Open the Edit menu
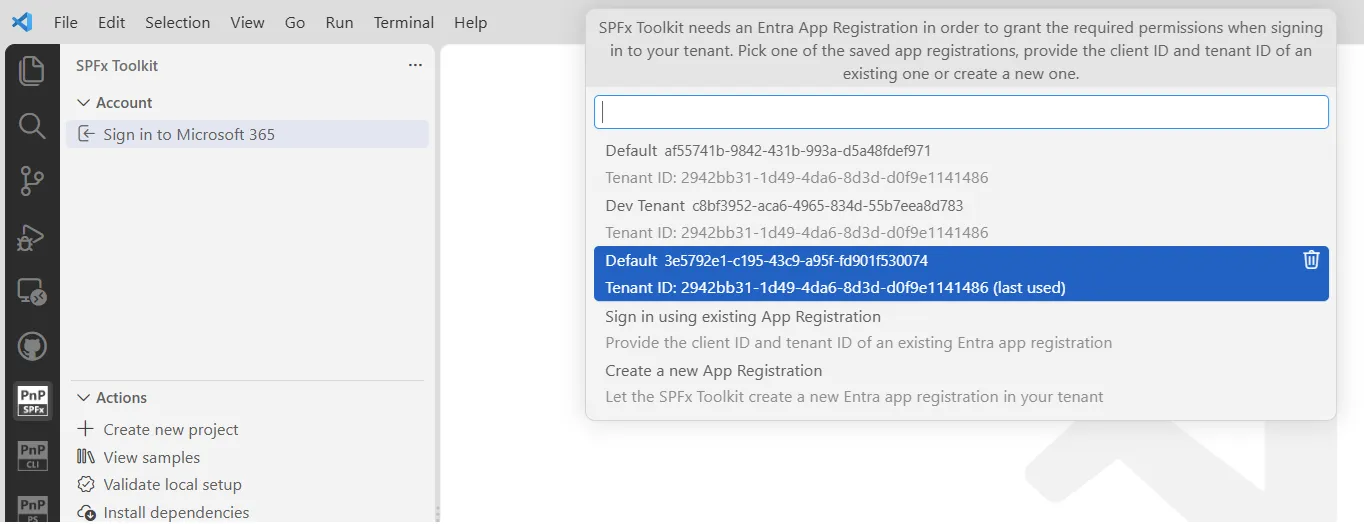The height and width of the screenshot is (524, 1364). [x=112, y=22]
